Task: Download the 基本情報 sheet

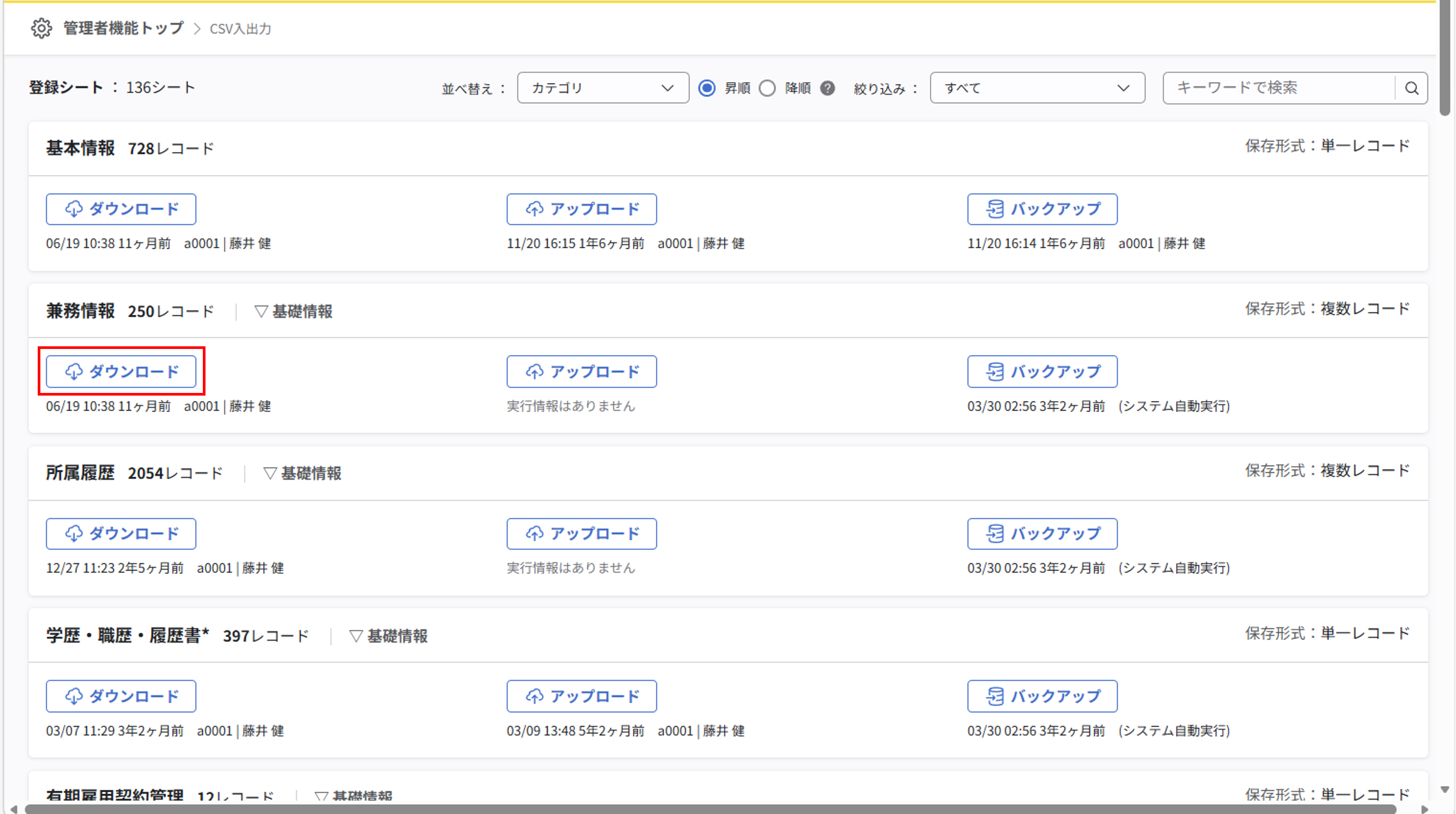Action: click(x=121, y=209)
